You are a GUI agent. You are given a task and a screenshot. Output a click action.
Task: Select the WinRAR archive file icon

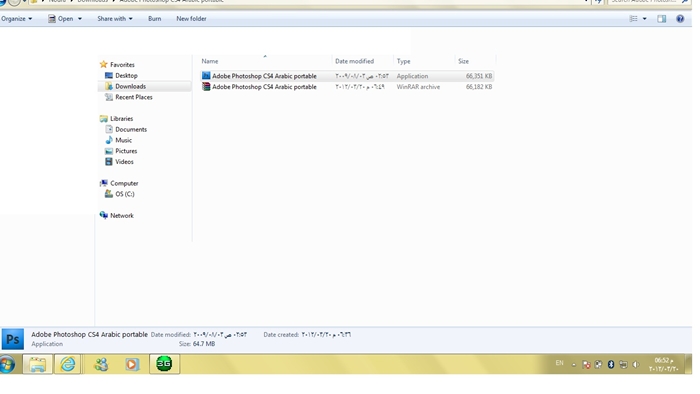(206, 87)
